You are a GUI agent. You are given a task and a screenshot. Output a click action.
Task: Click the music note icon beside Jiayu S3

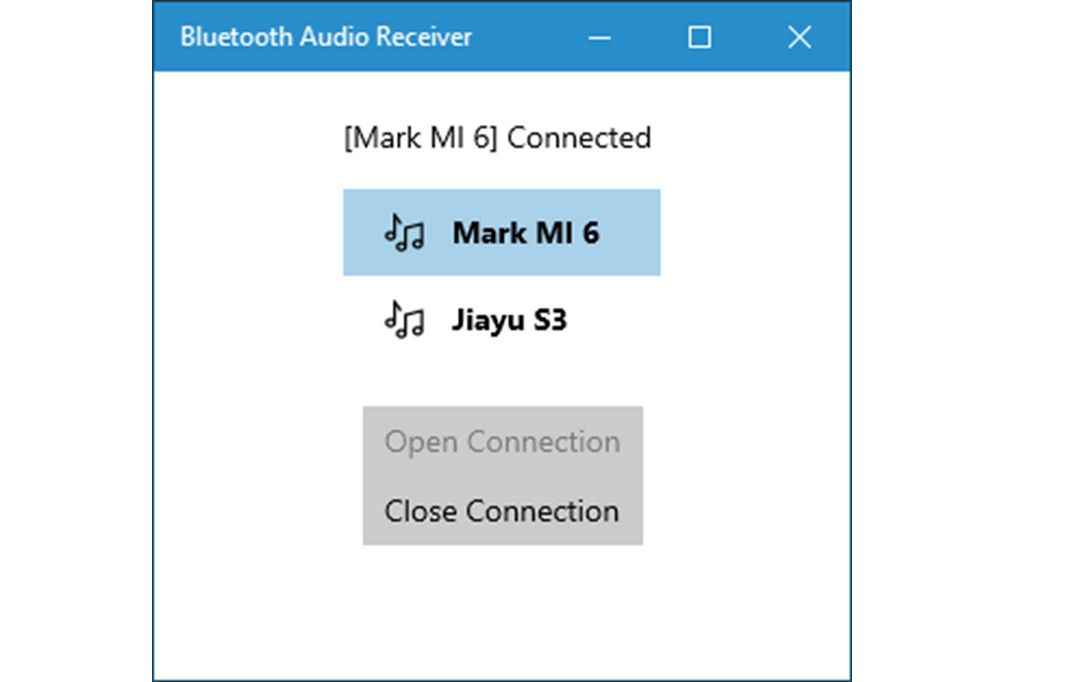[x=404, y=320]
